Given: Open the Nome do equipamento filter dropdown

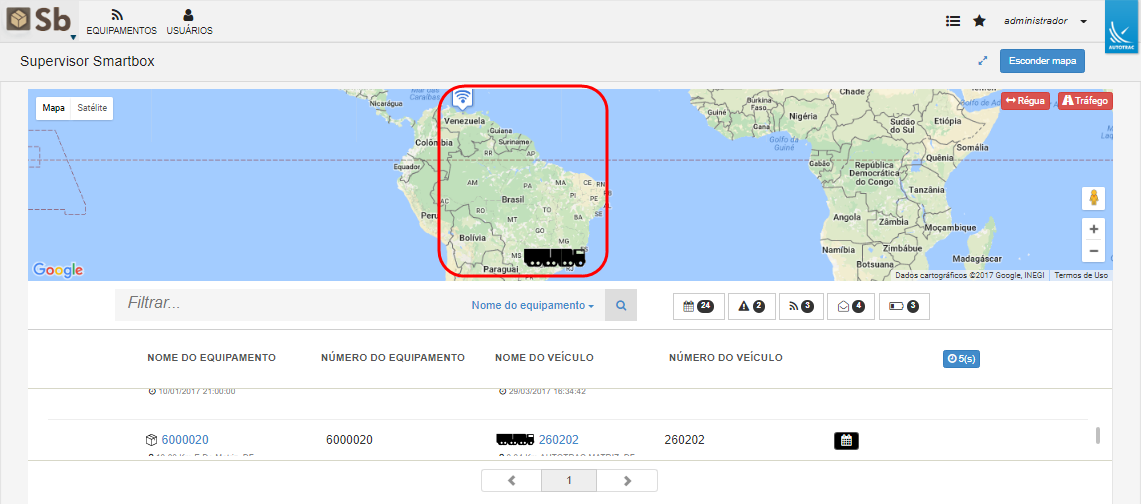Looking at the screenshot, I should tap(533, 306).
